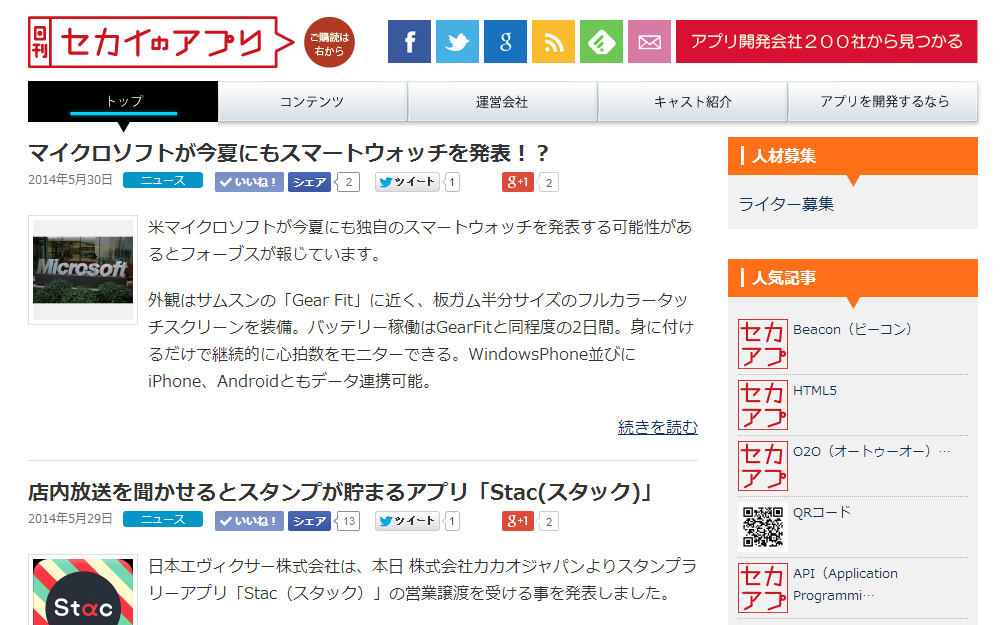Open the キャスト紹介 tab
1004x625 pixels.
[x=692, y=101]
